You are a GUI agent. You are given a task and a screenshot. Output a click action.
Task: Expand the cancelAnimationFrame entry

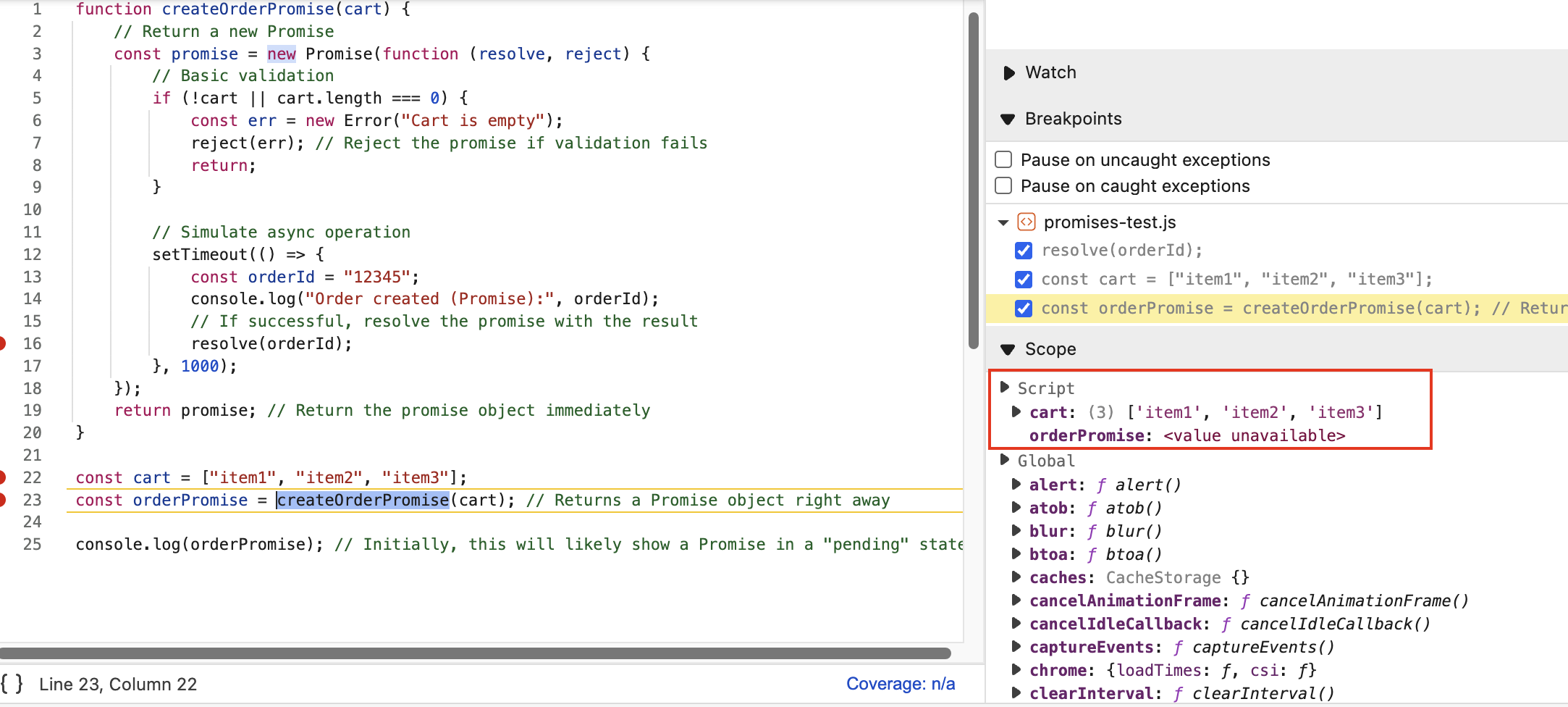1016,600
